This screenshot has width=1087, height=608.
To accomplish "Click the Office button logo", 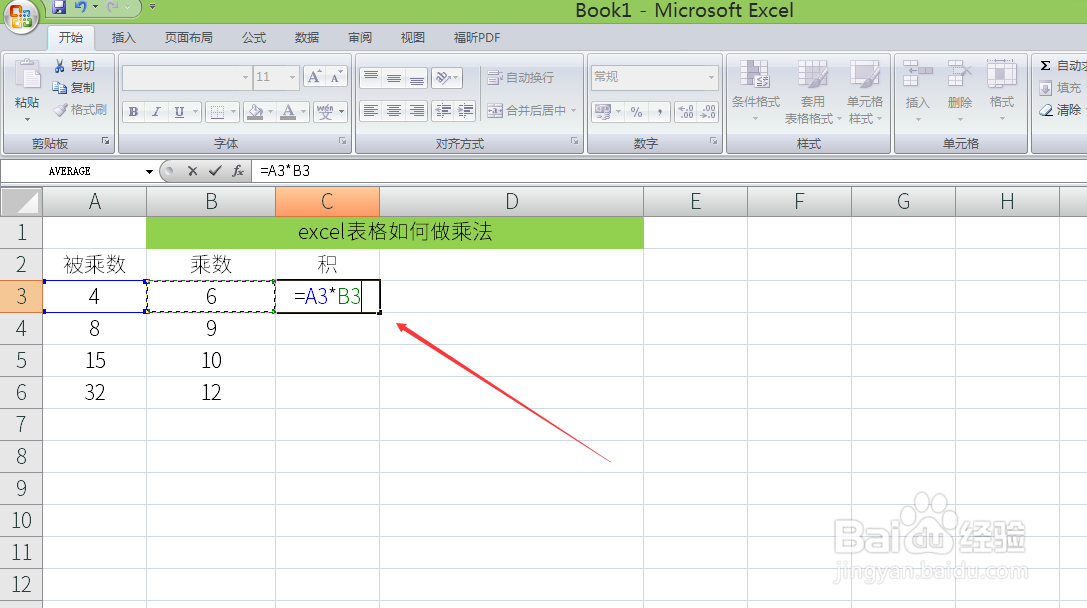I will click(x=21, y=16).
